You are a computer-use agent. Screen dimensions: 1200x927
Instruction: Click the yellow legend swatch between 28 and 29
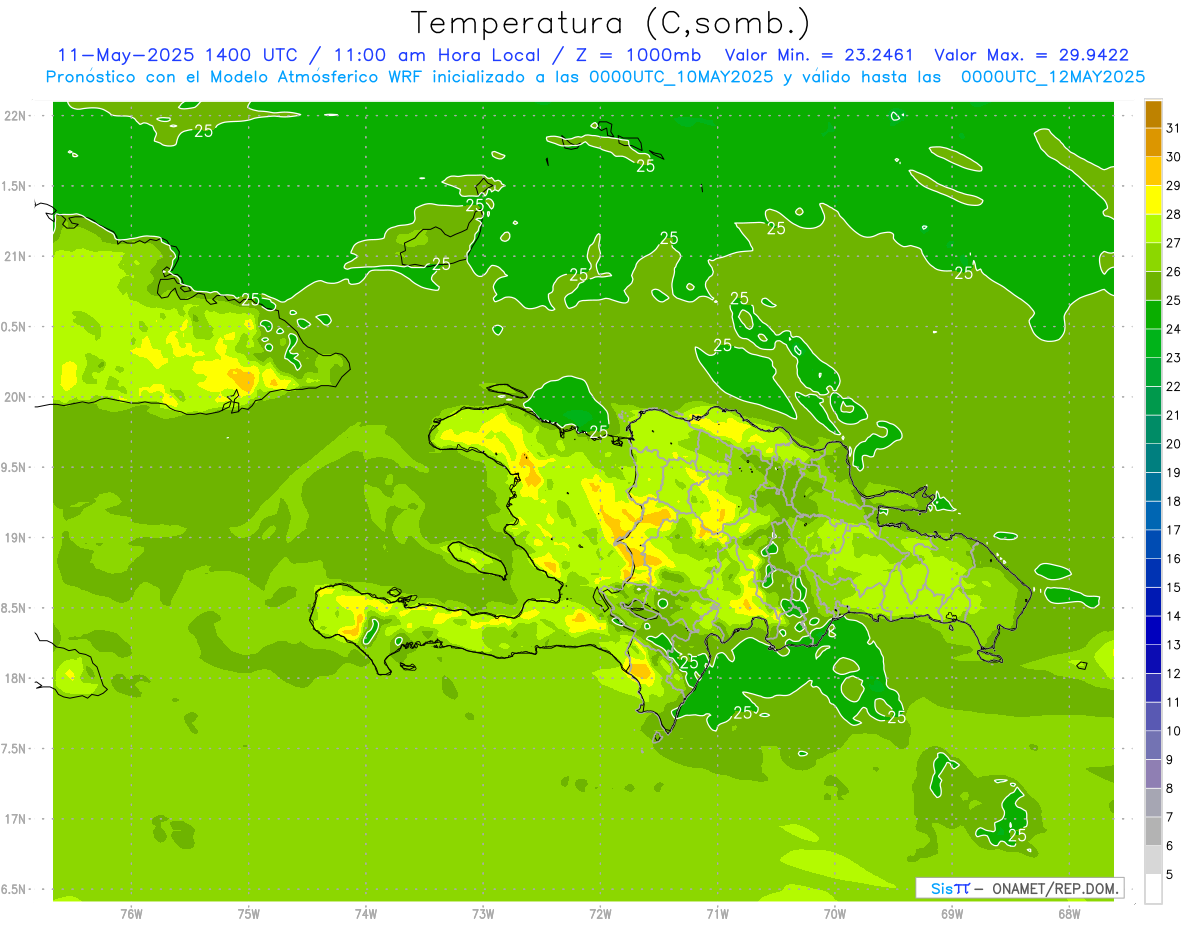click(1153, 200)
